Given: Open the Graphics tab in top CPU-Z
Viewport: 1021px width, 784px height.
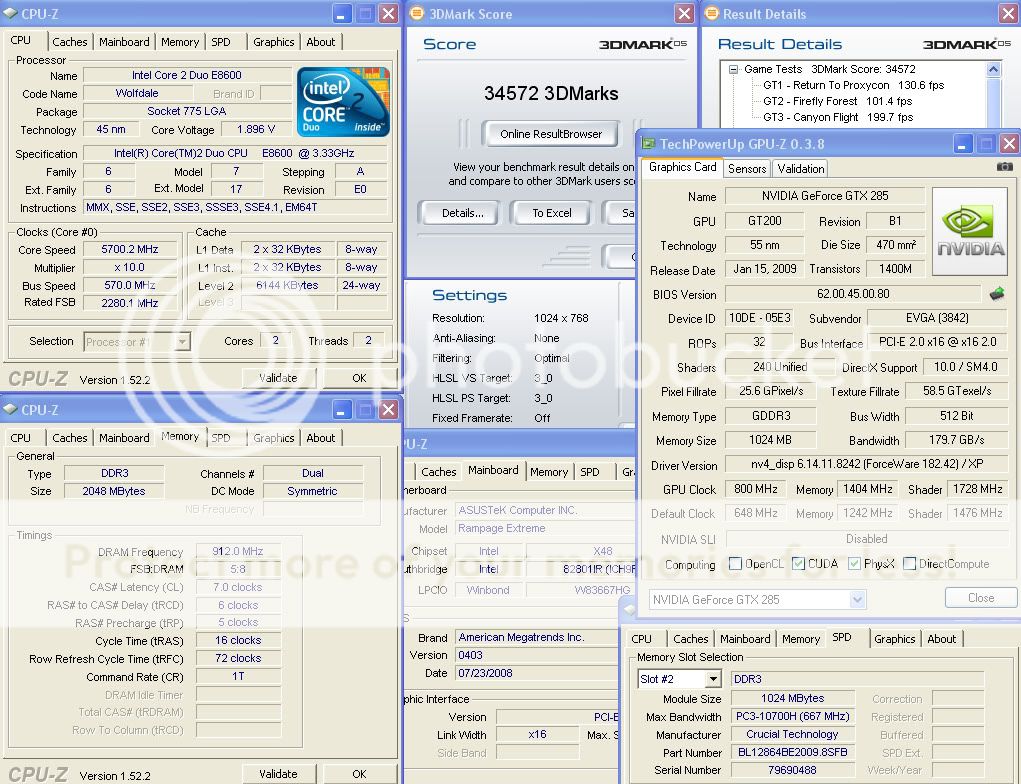Looking at the screenshot, I should 273,42.
